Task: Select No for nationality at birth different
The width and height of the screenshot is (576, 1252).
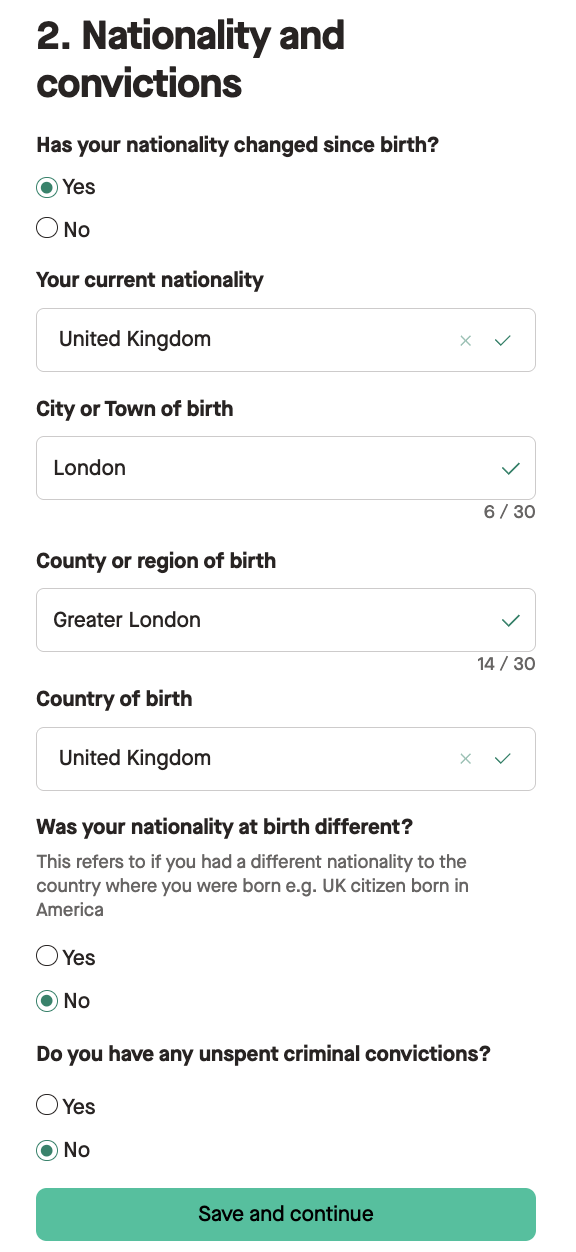Action: (x=47, y=1000)
